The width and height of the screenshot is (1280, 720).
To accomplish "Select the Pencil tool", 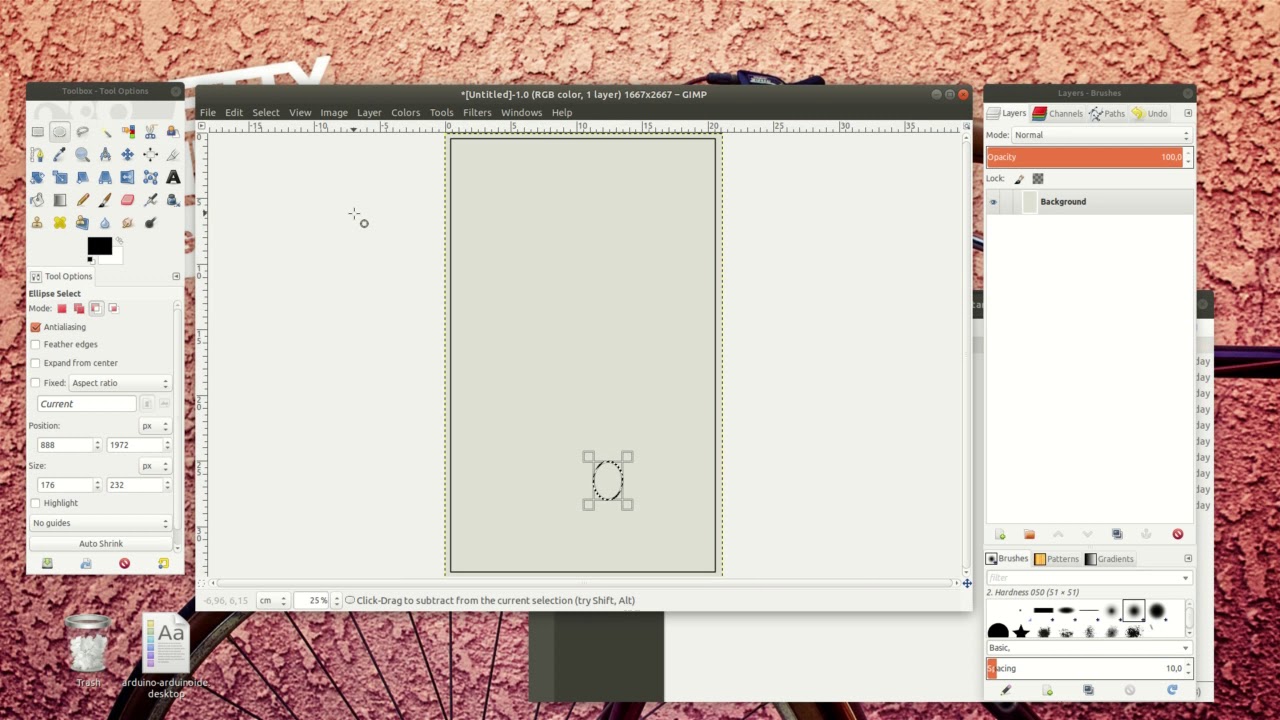I will click(82, 200).
